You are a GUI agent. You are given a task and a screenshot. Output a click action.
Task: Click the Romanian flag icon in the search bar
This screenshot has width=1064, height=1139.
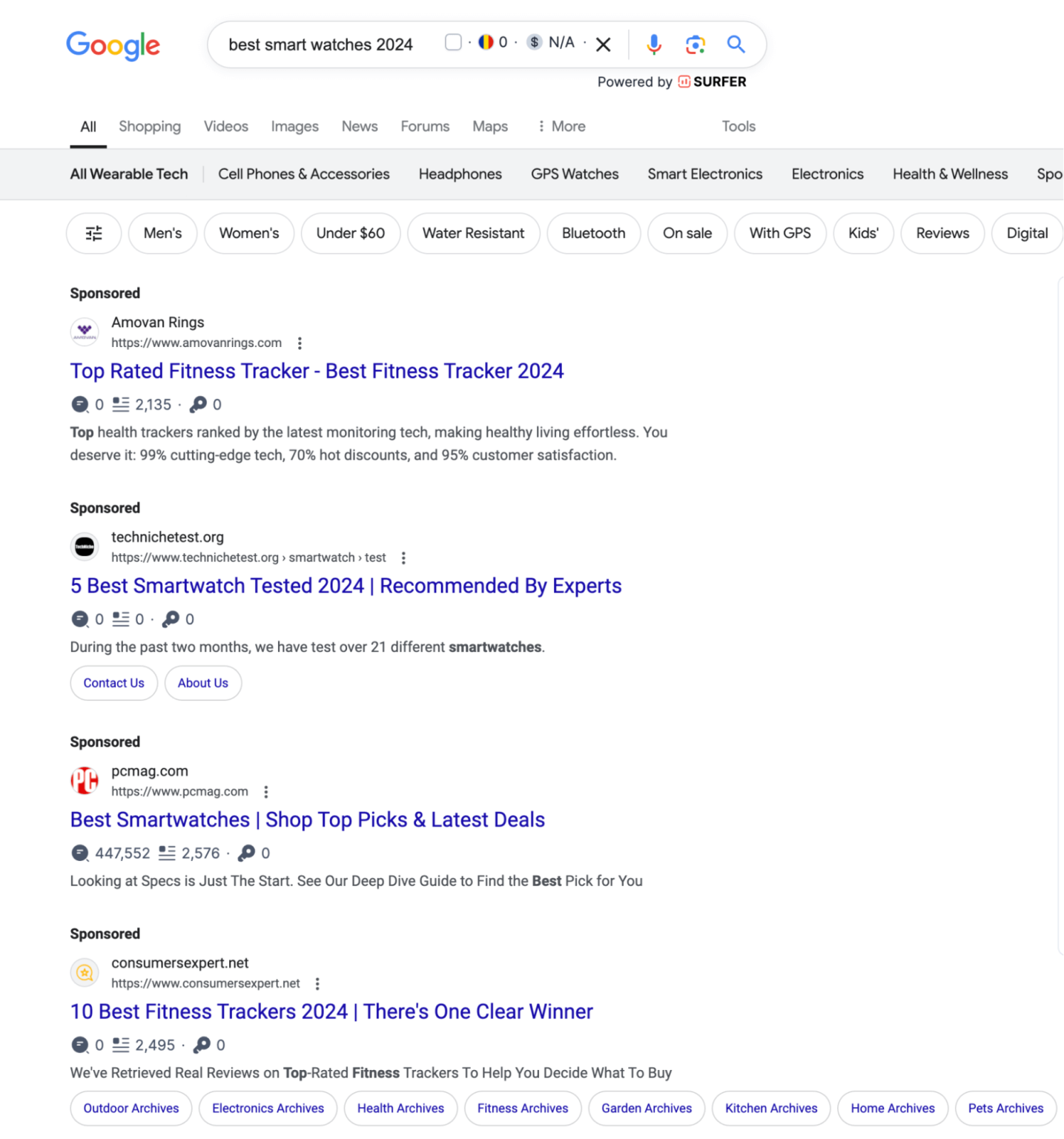(485, 42)
